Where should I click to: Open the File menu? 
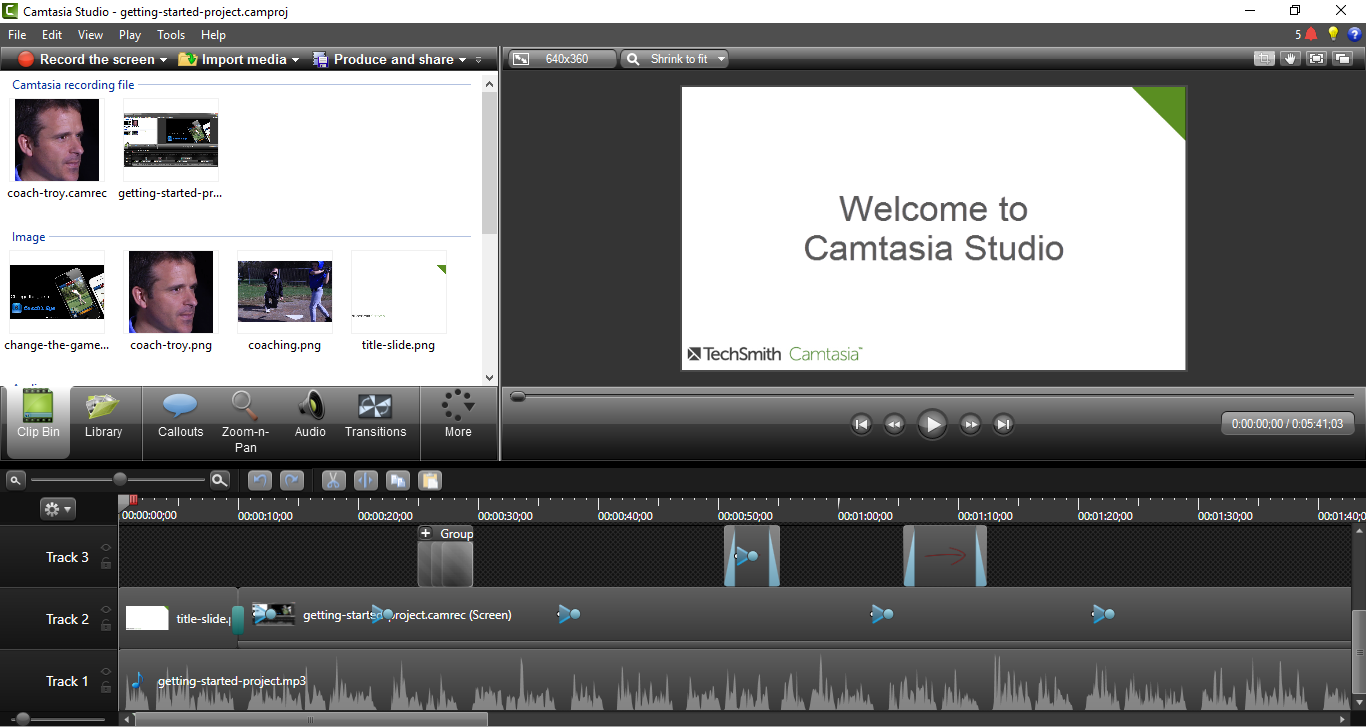(17, 34)
